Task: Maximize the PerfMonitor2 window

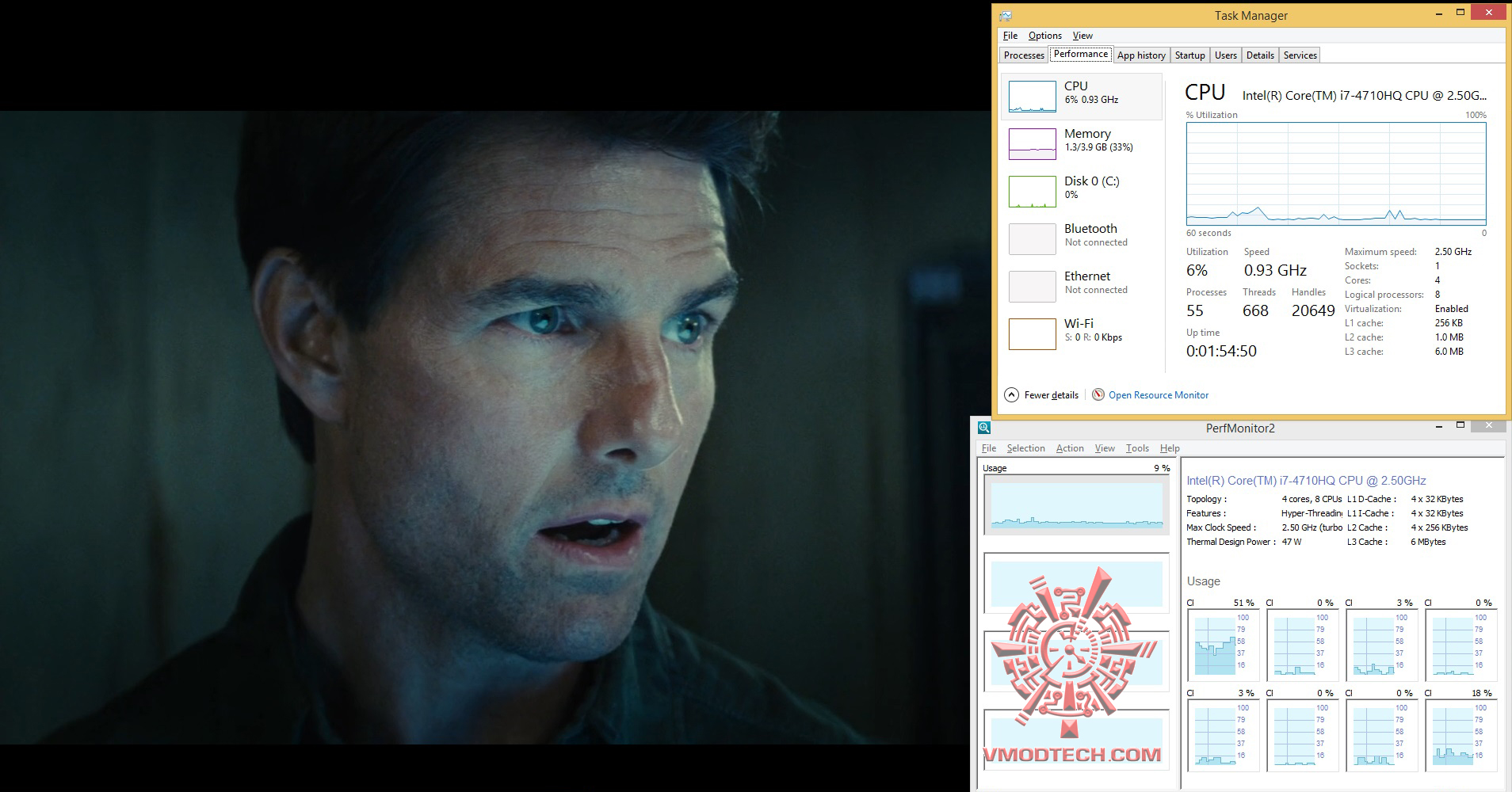Action: pyautogui.click(x=1460, y=426)
